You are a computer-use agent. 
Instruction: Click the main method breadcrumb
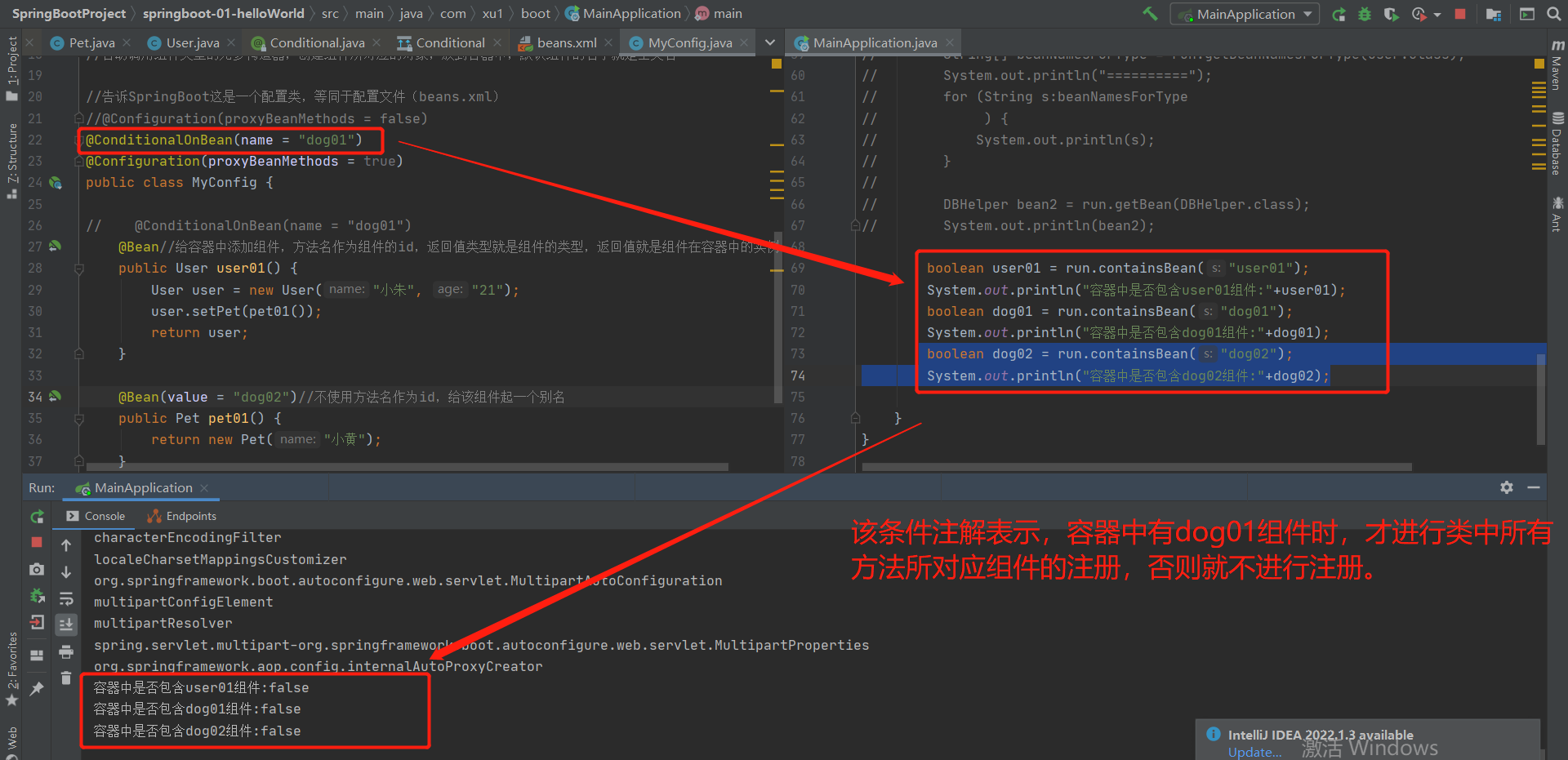click(x=719, y=13)
